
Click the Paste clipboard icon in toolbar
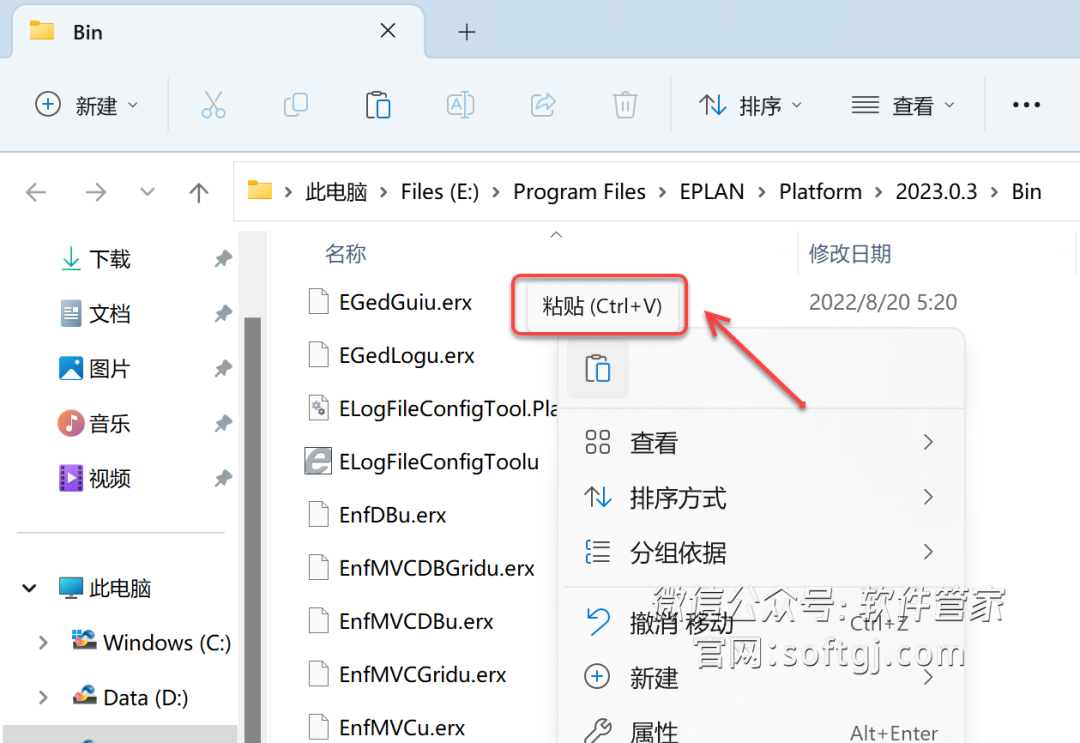point(378,105)
